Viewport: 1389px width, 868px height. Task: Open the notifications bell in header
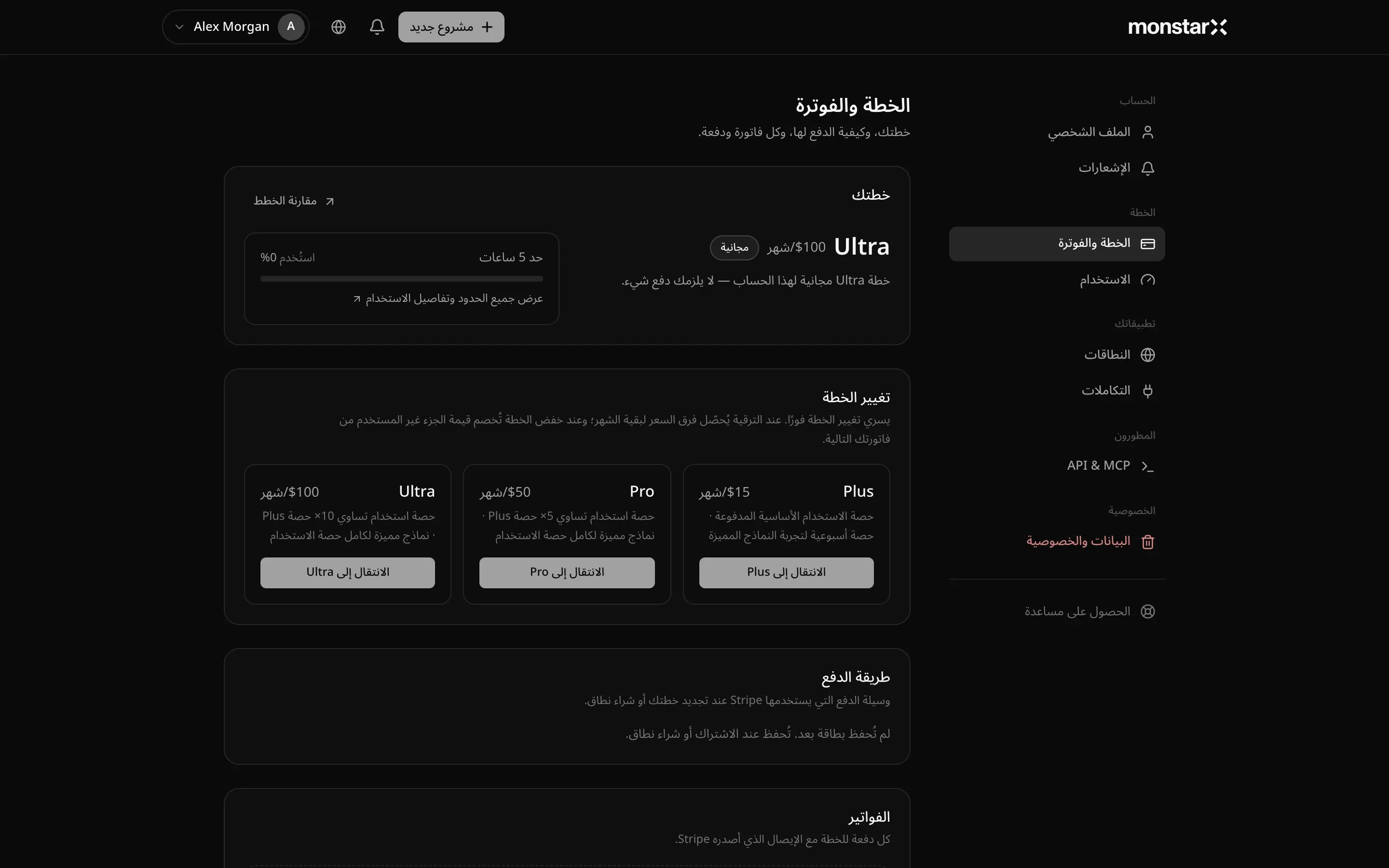tap(377, 27)
